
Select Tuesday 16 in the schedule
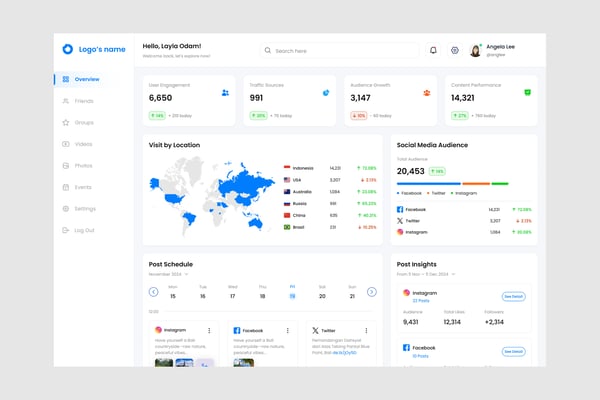tap(203, 292)
